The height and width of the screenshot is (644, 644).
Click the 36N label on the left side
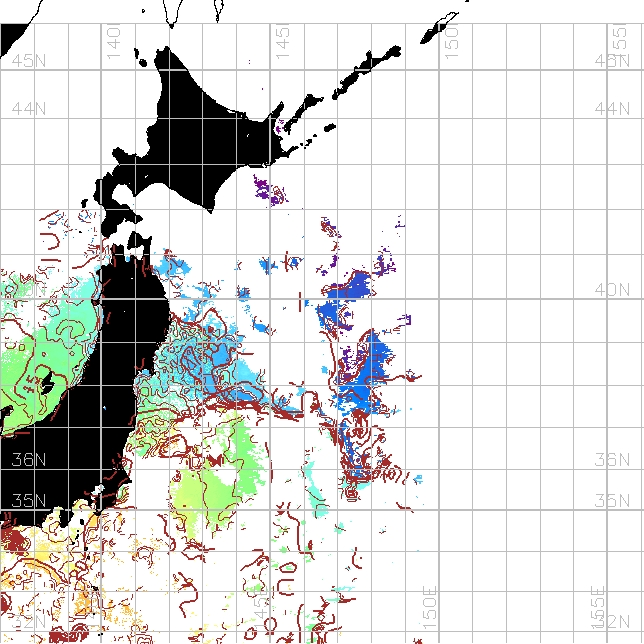28,460
